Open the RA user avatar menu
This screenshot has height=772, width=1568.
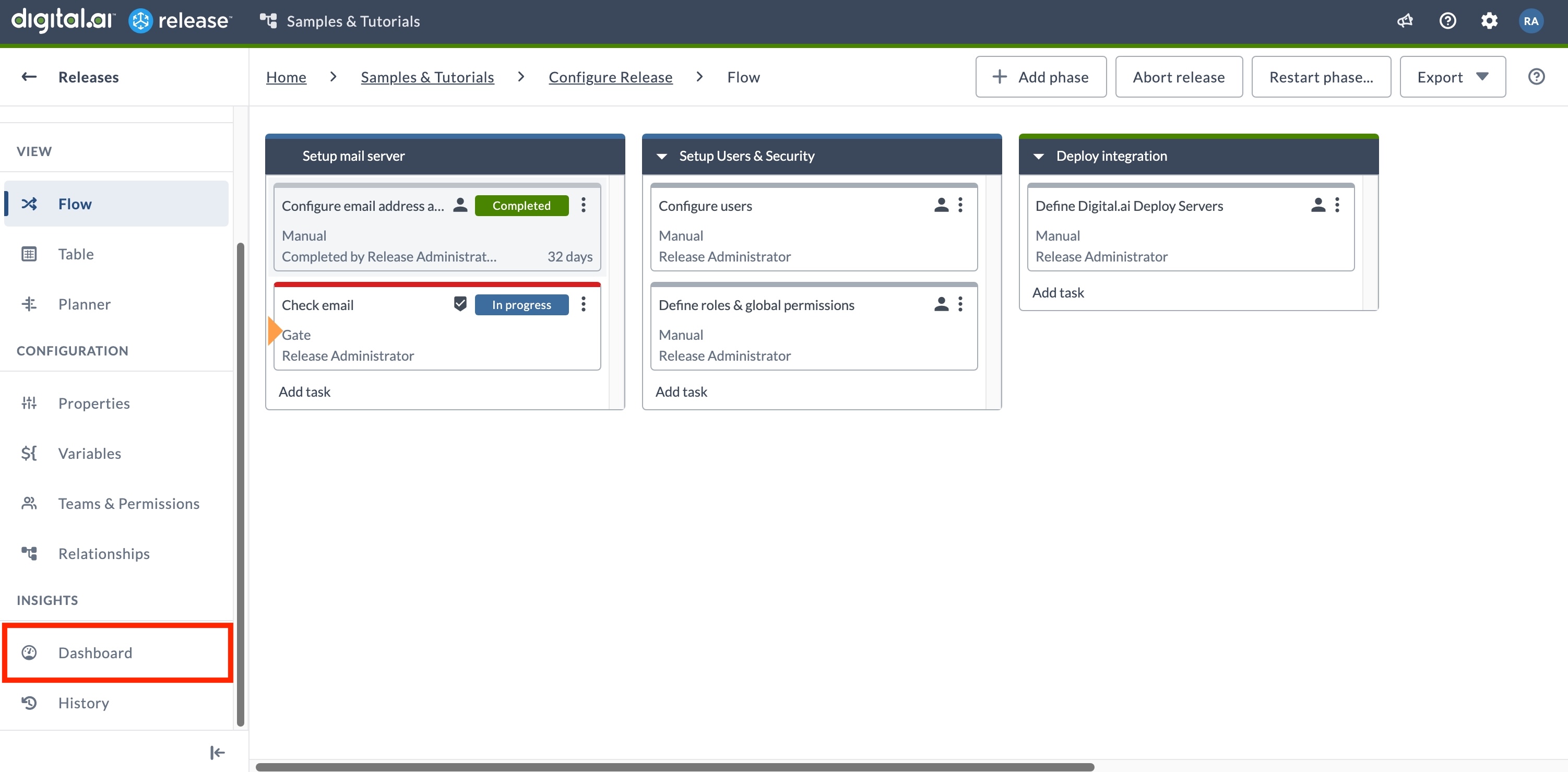coord(1531,21)
